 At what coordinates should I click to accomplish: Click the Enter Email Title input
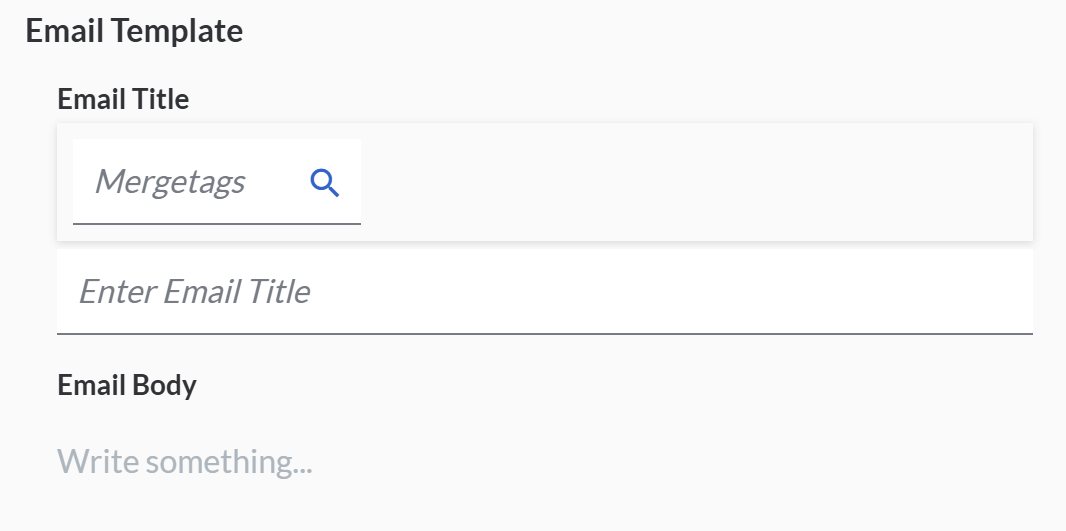pyautogui.click(x=544, y=292)
